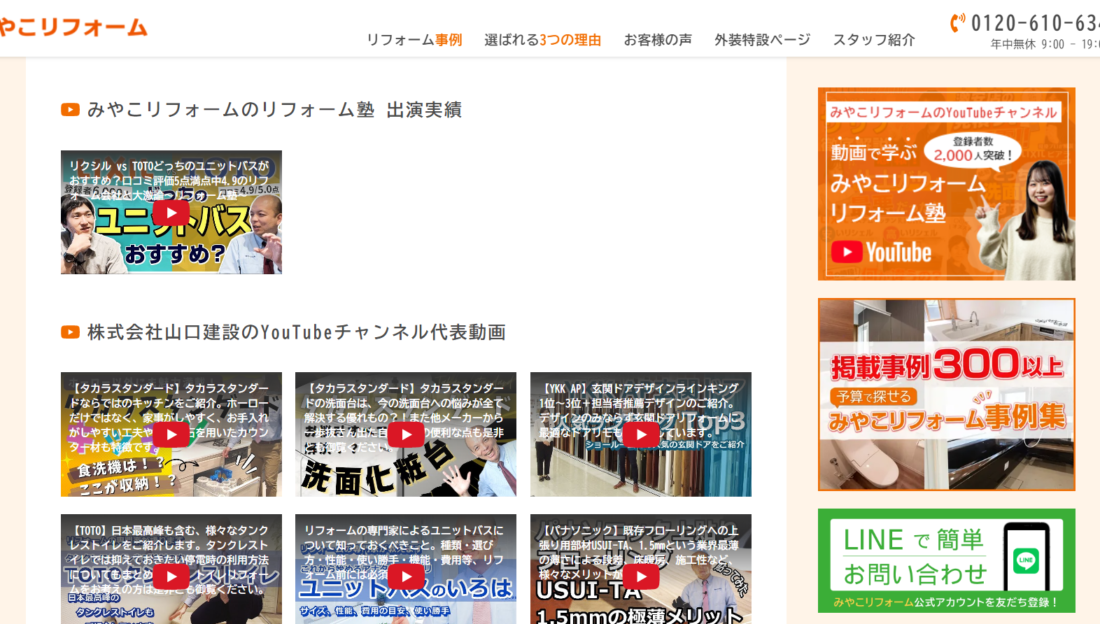Viewport: 1100px width, 624px height.
Task: Open 外装特設ページ menu item
Action: click(762, 40)
